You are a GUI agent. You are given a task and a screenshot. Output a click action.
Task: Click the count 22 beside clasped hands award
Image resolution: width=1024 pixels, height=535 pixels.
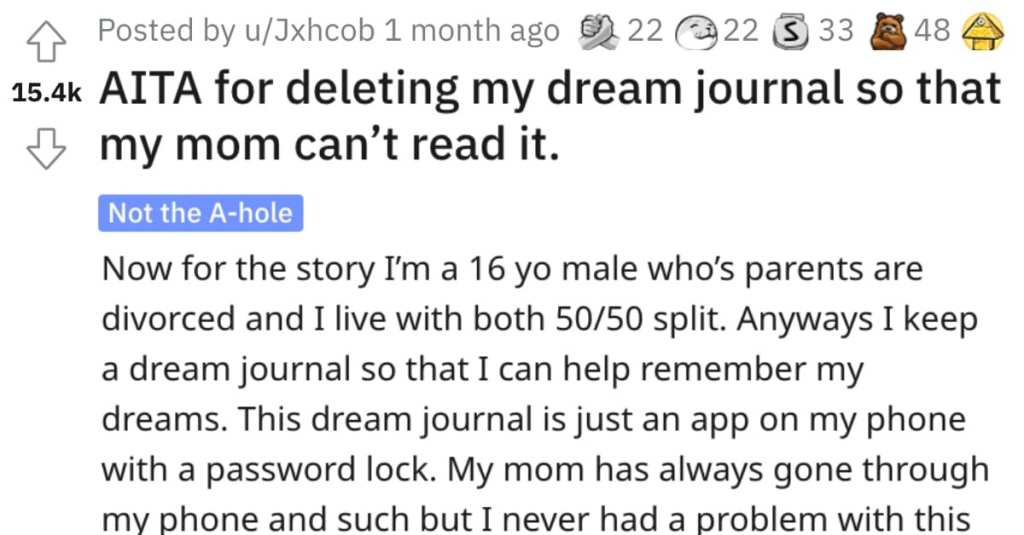[645, 31]
